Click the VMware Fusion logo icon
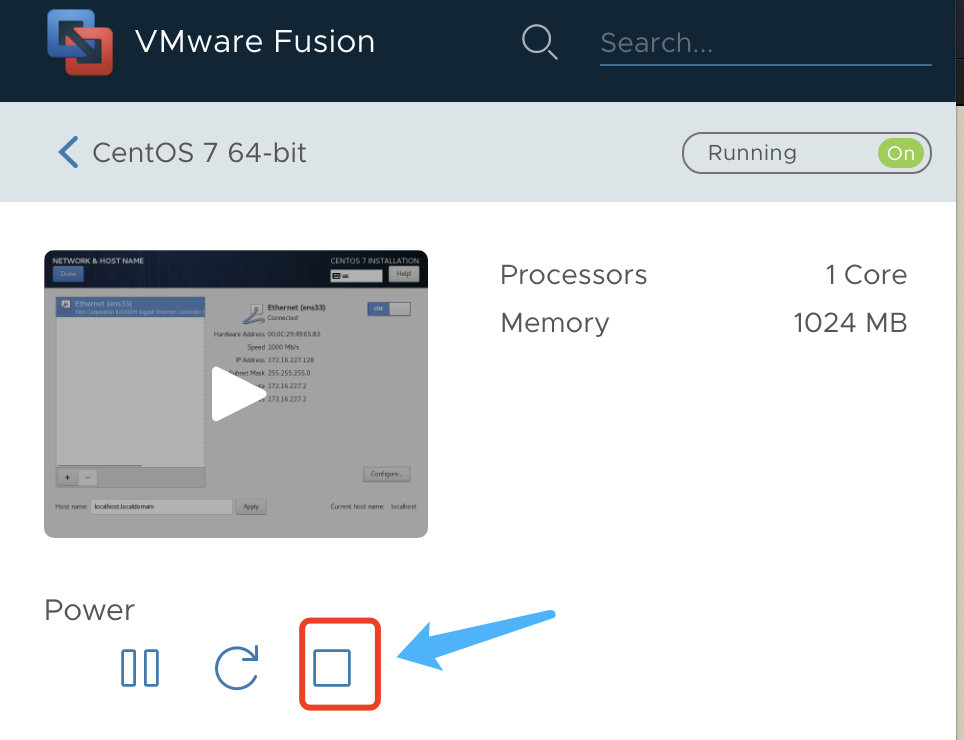The image size is (964, 740). click(x=80, y=42)
